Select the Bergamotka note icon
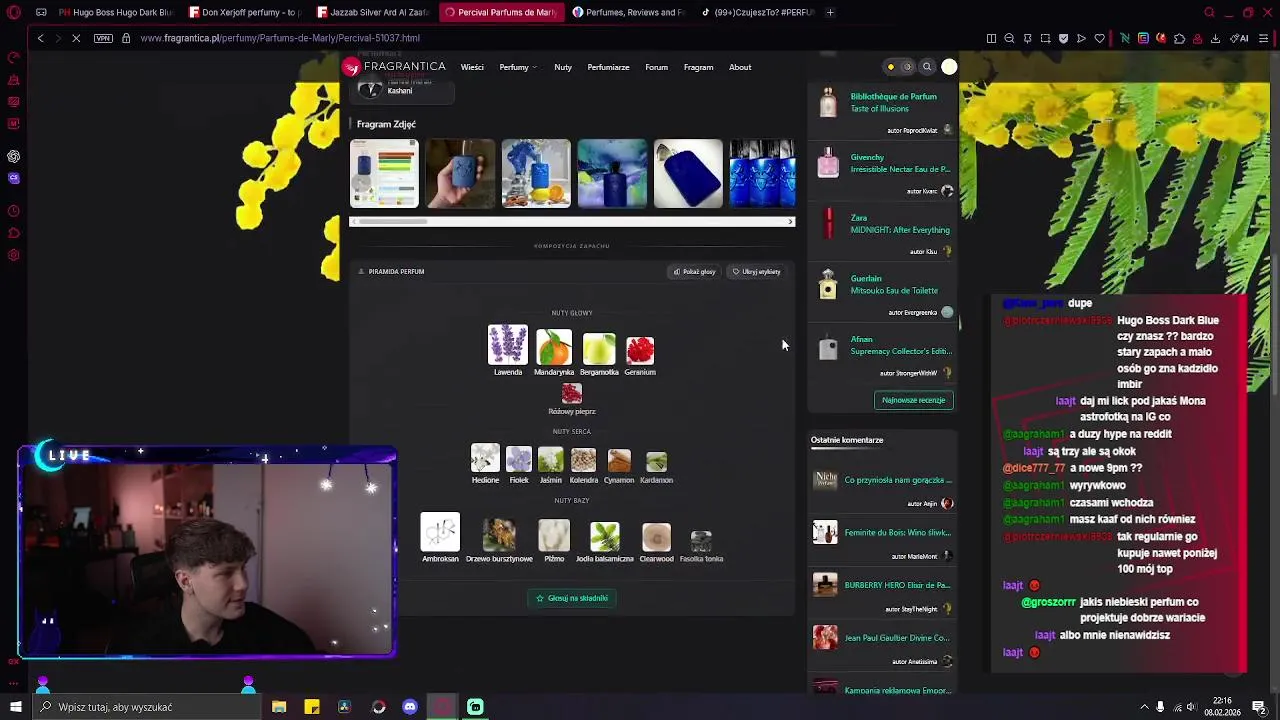 (599, 349)
